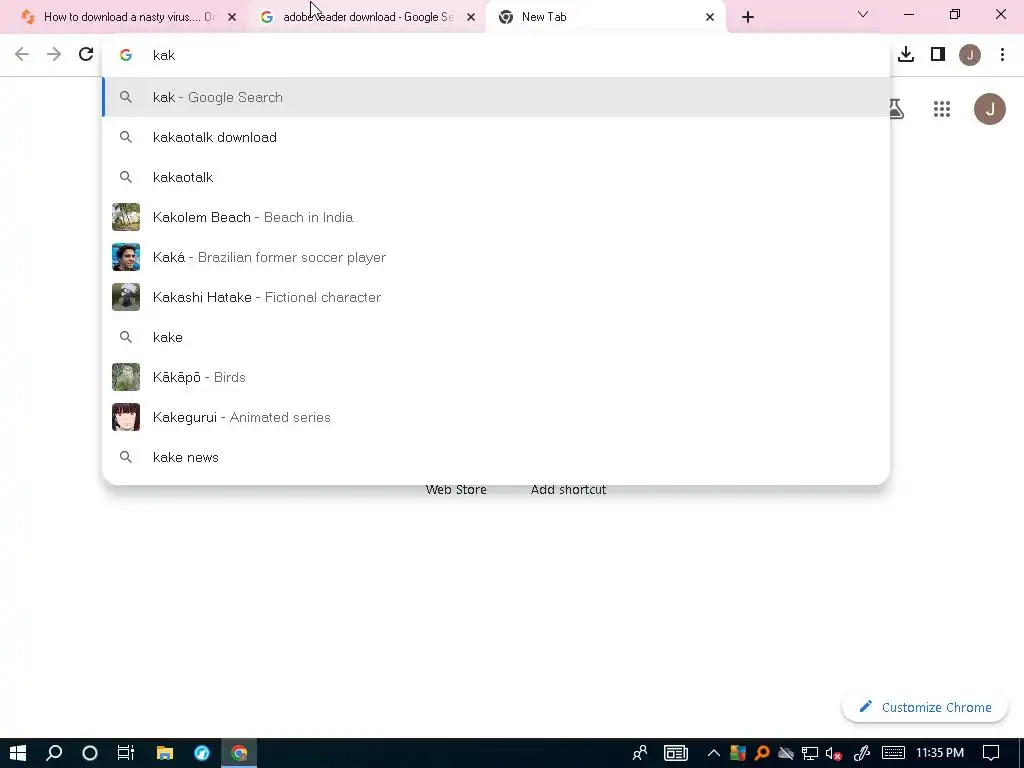
Task: Pick the 'Kakashi Hatake' suggestion
Action: (496, 297)
